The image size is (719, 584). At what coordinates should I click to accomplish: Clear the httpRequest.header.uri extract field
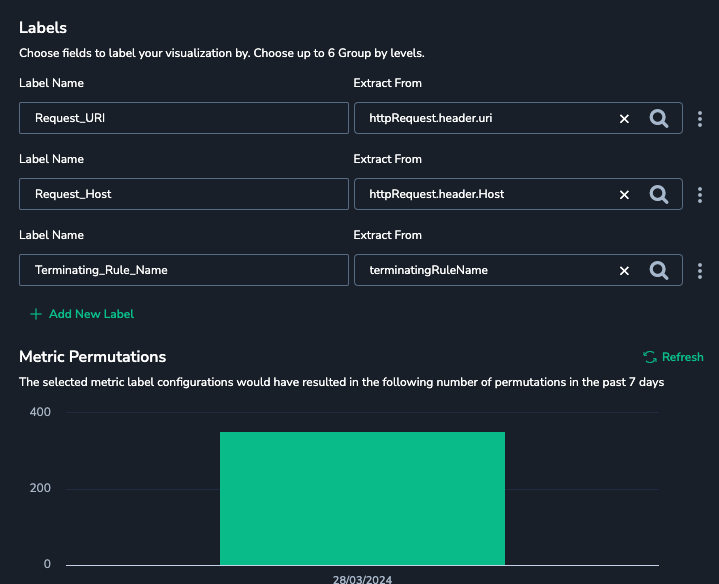624,118
